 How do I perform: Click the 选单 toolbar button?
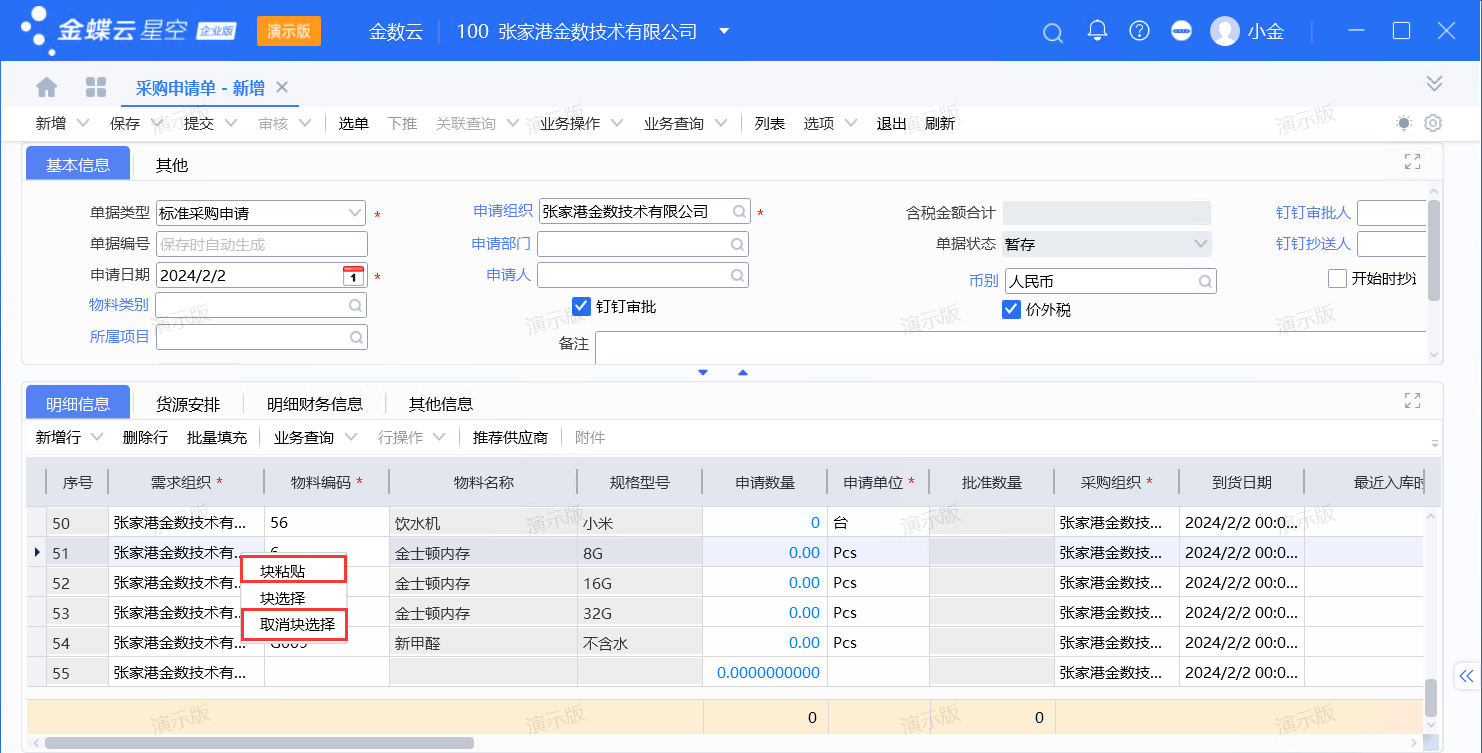click(x=354, y=123)
